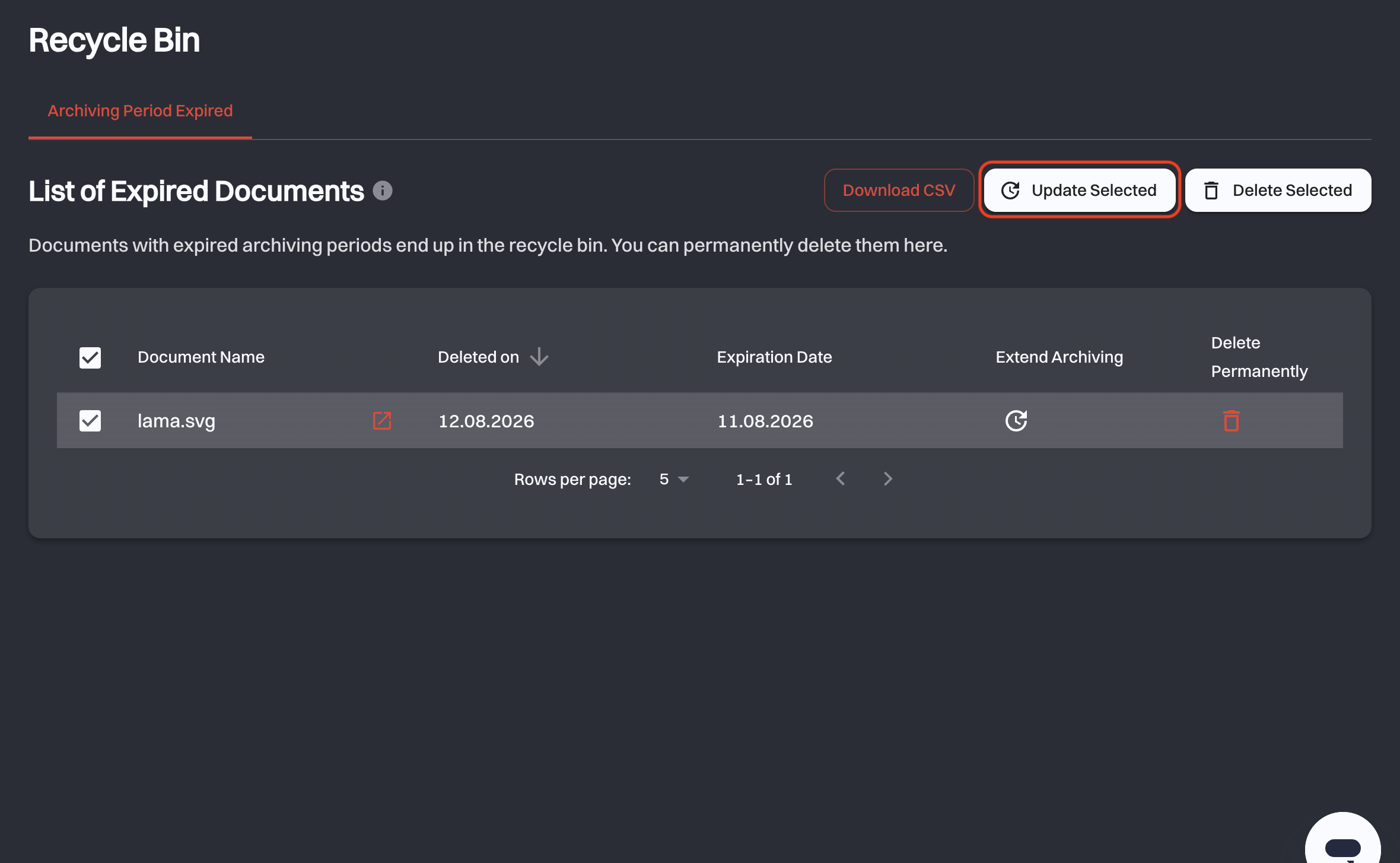
Task: Select the lama.svg file name
Action: pos(176,421)
